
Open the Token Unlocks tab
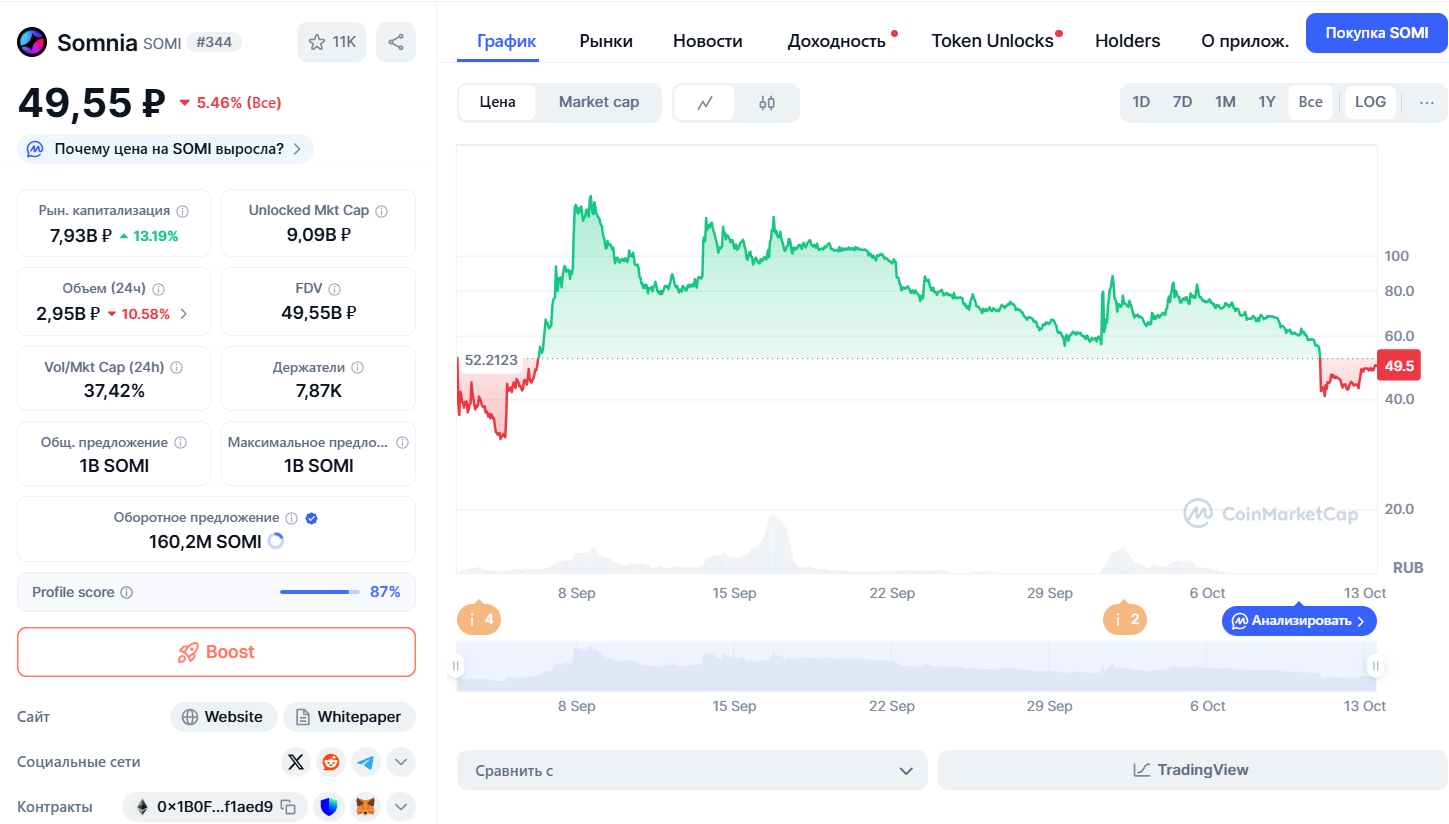point(992,41)
